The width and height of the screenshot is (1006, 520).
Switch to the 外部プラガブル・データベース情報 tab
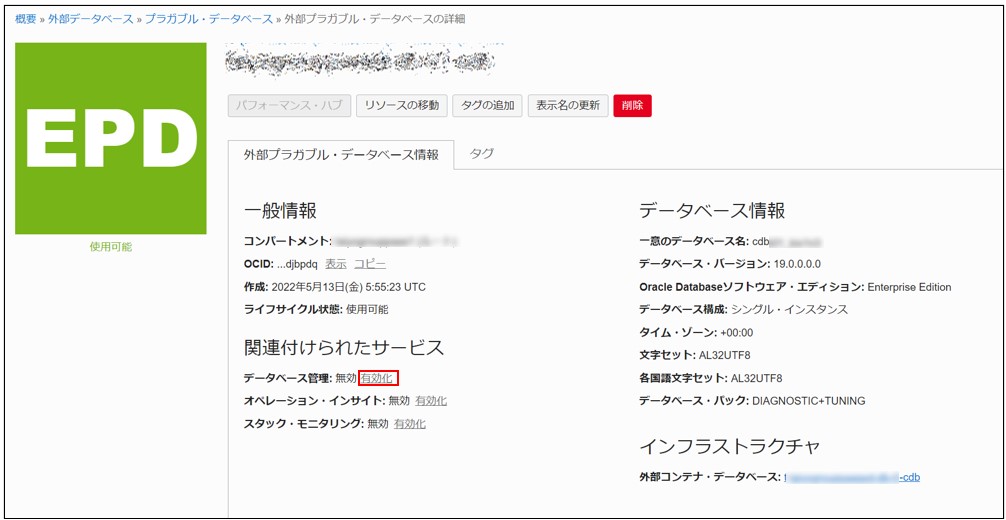pos(341,155)
